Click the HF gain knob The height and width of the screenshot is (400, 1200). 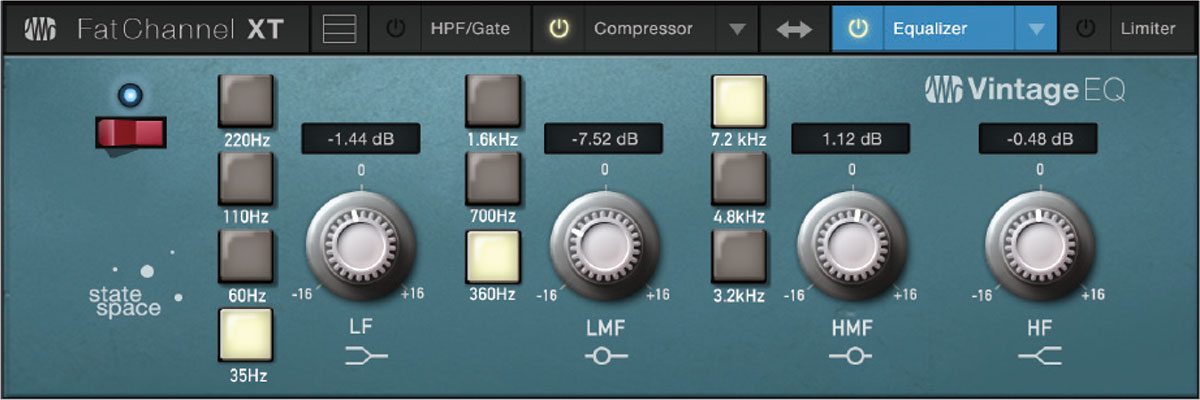click(1039, 247)
